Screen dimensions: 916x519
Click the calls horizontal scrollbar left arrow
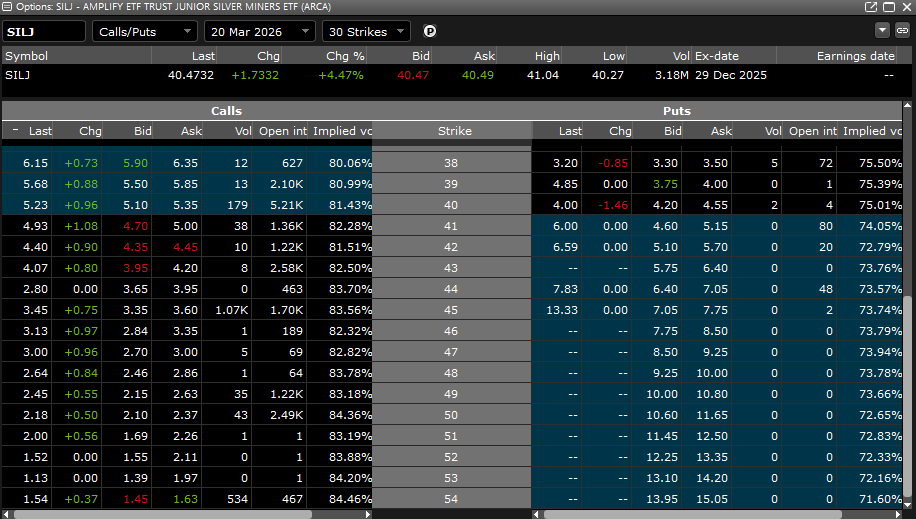[6, 514]
